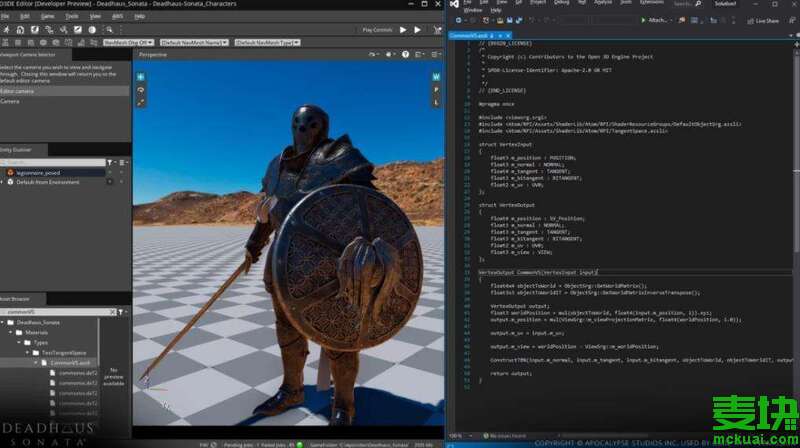Screen dimensions: 800x448
Task: Open the Default NavMesh Type dropdown
Action: pyautogui.click(x=267, y=43)
